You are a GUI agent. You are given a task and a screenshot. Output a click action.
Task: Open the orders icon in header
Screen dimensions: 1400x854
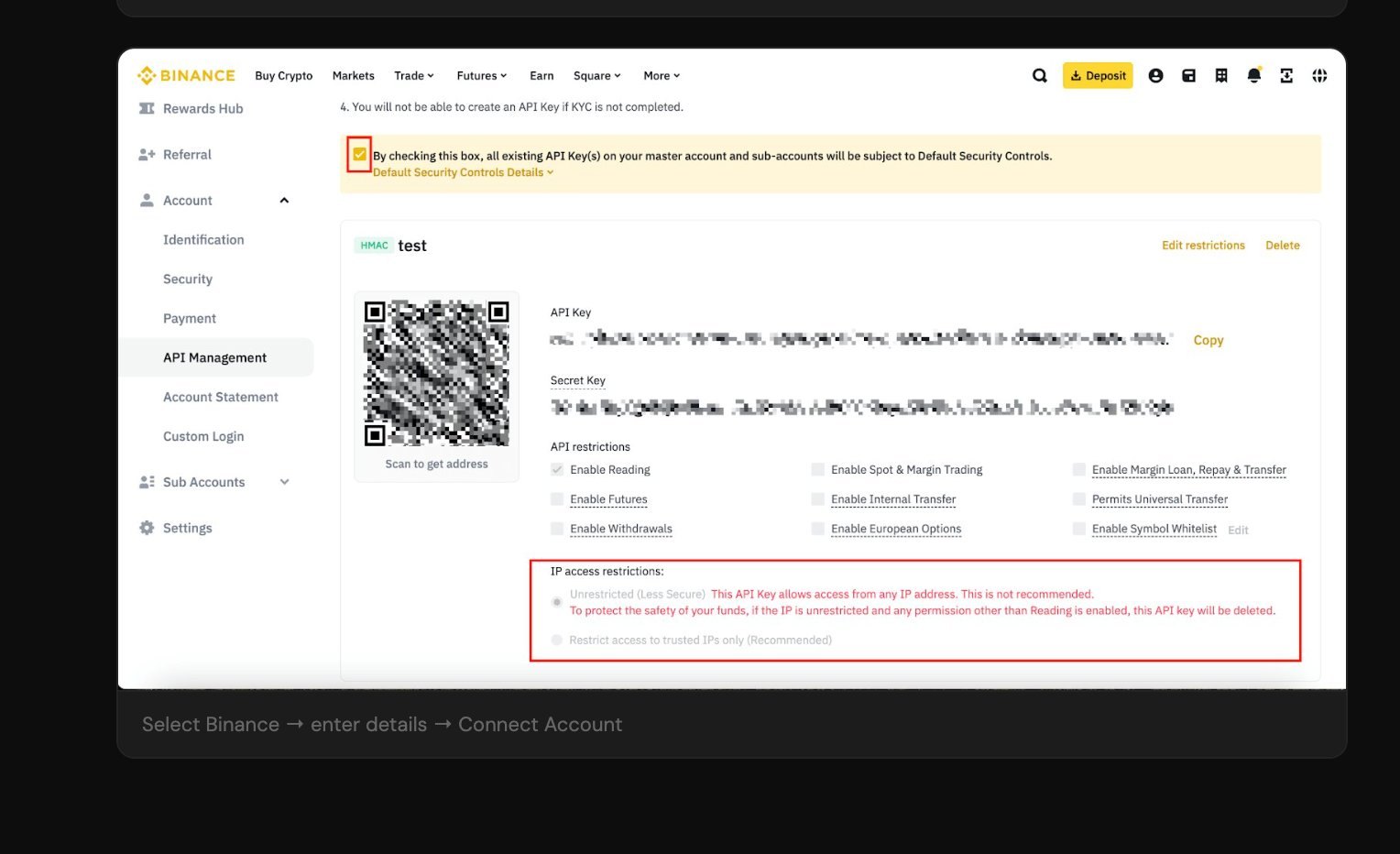(x=1221, y=75)
